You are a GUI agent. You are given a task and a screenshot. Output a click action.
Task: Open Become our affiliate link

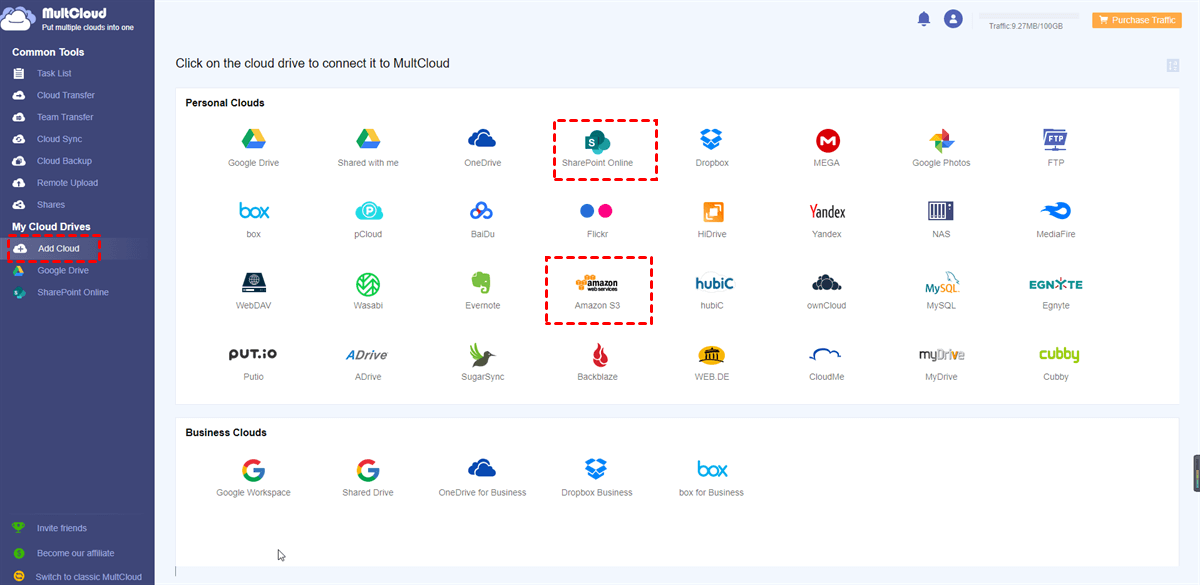coord(76,553)
